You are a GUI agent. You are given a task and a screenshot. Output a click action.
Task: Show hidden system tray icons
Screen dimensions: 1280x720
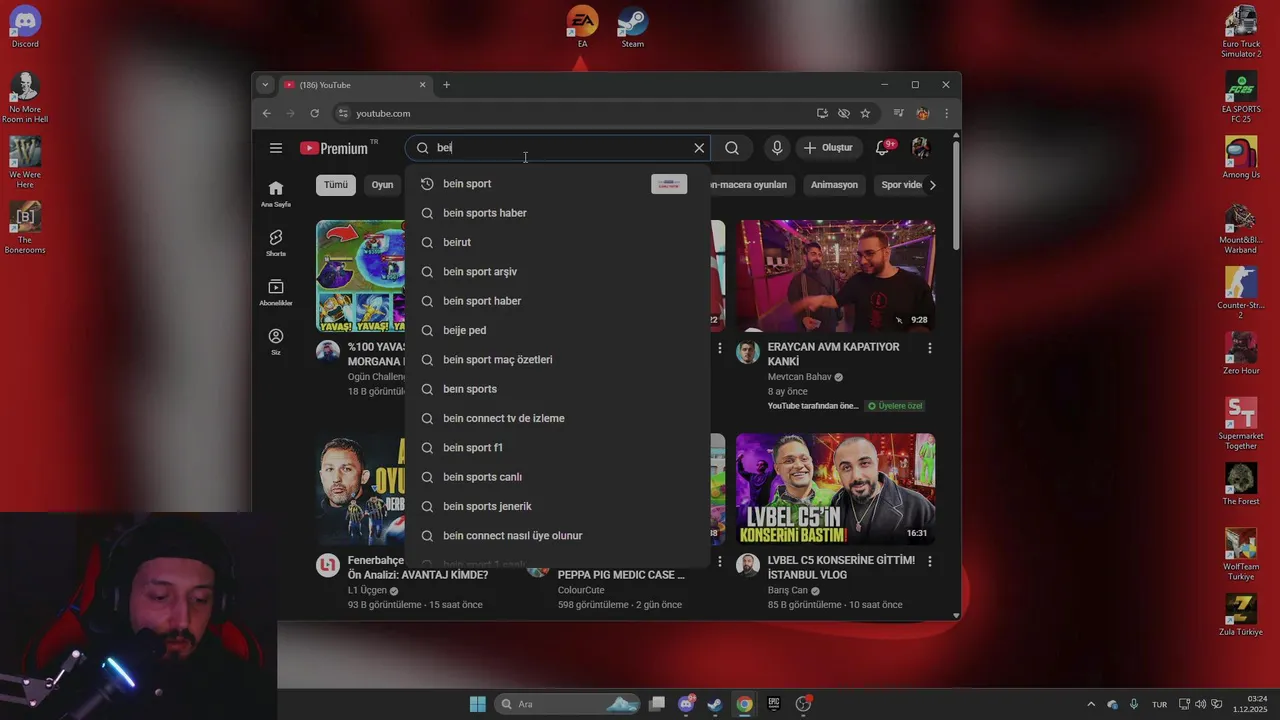[1091, 704]
